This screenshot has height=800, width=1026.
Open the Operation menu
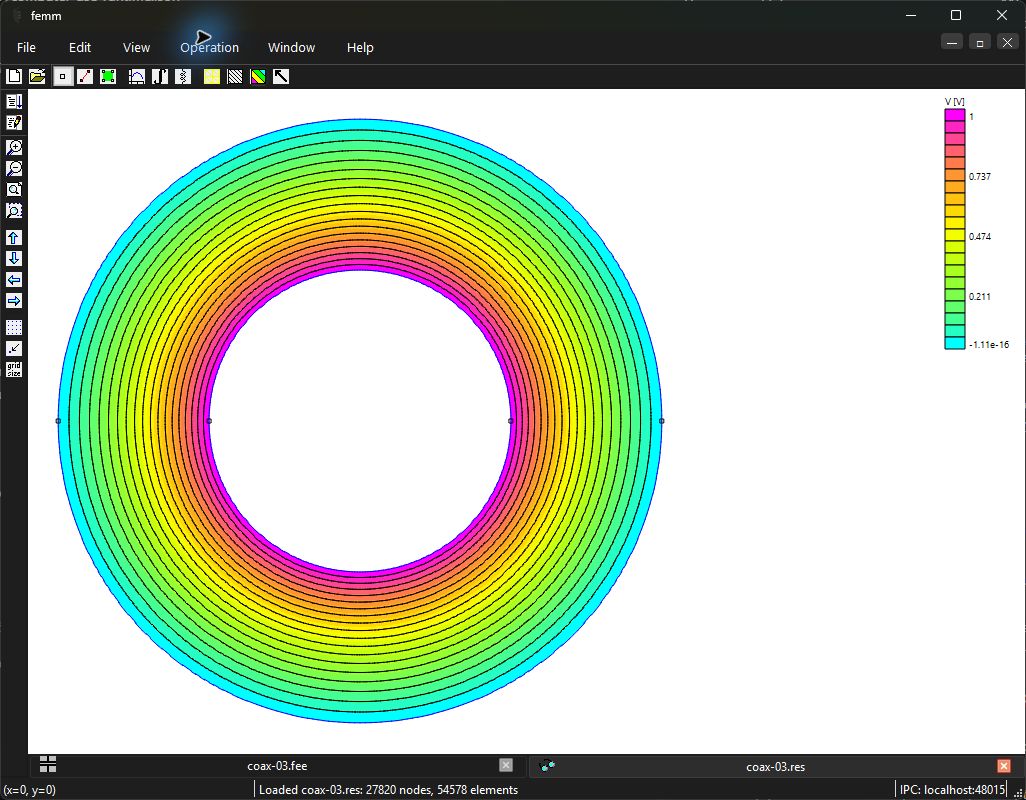[209, 47]
